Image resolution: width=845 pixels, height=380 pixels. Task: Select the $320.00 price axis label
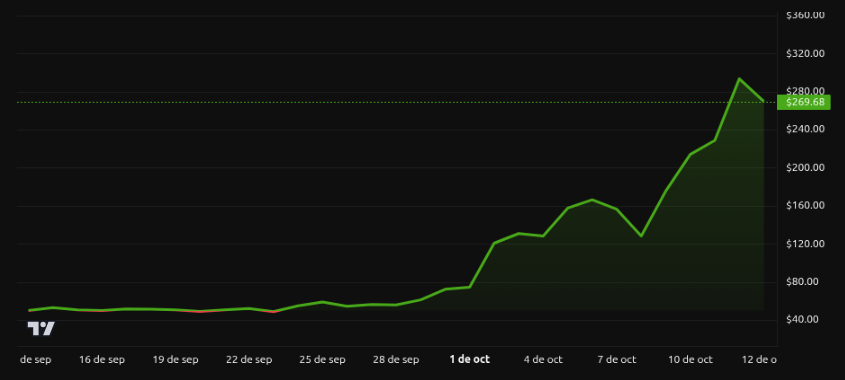pyautogui.click(x=805, y=53)
